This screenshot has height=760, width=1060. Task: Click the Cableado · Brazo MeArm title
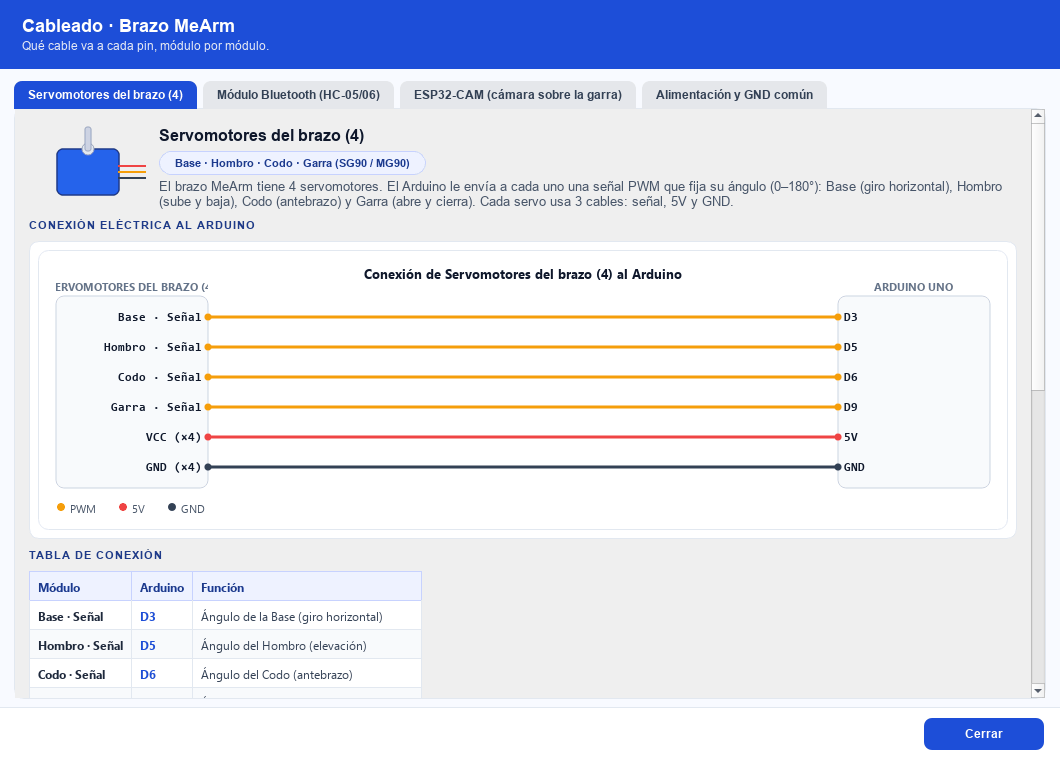(x=128, y=26)
